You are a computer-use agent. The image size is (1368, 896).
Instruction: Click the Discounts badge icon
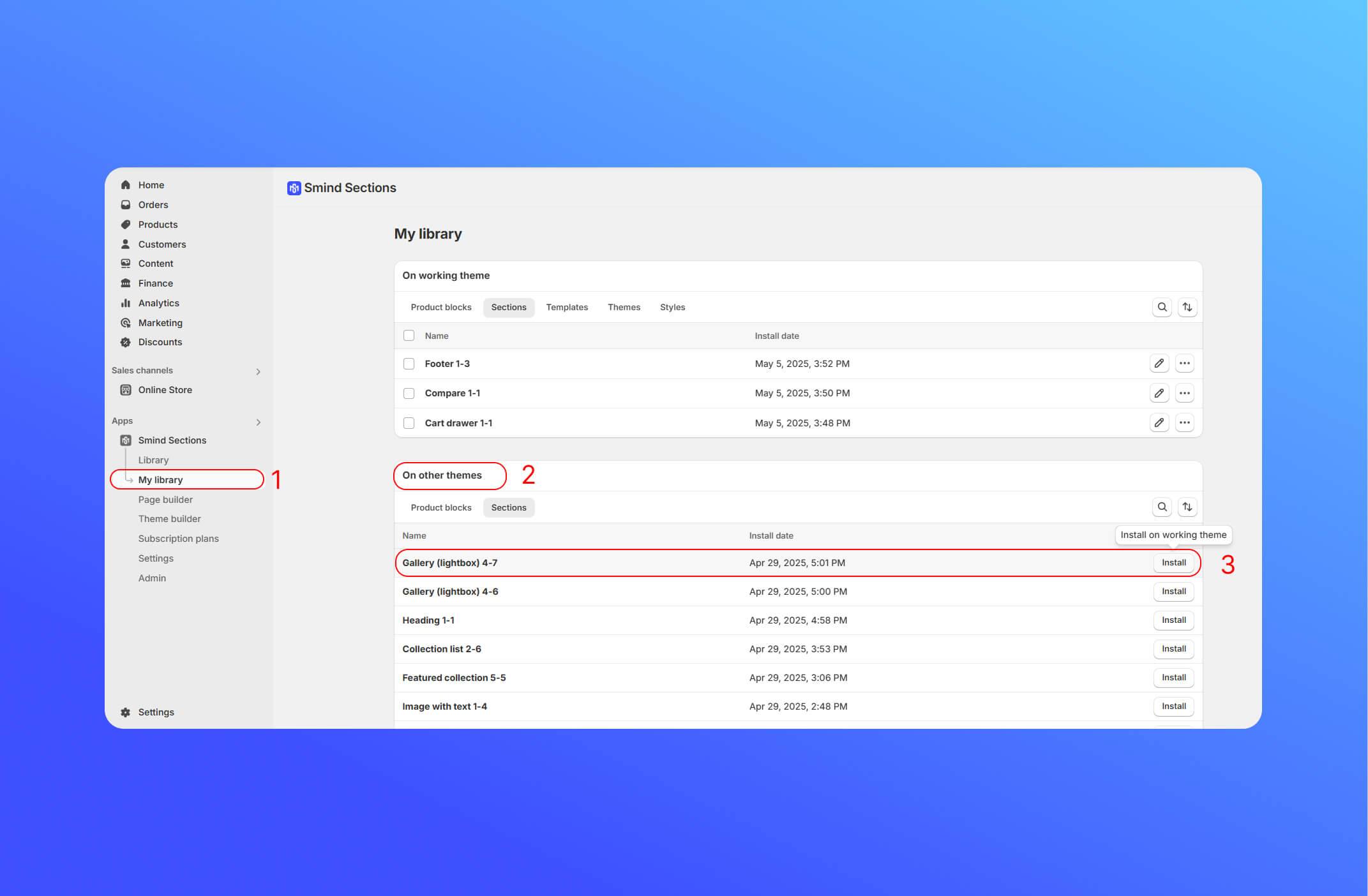tap(126, 342)
